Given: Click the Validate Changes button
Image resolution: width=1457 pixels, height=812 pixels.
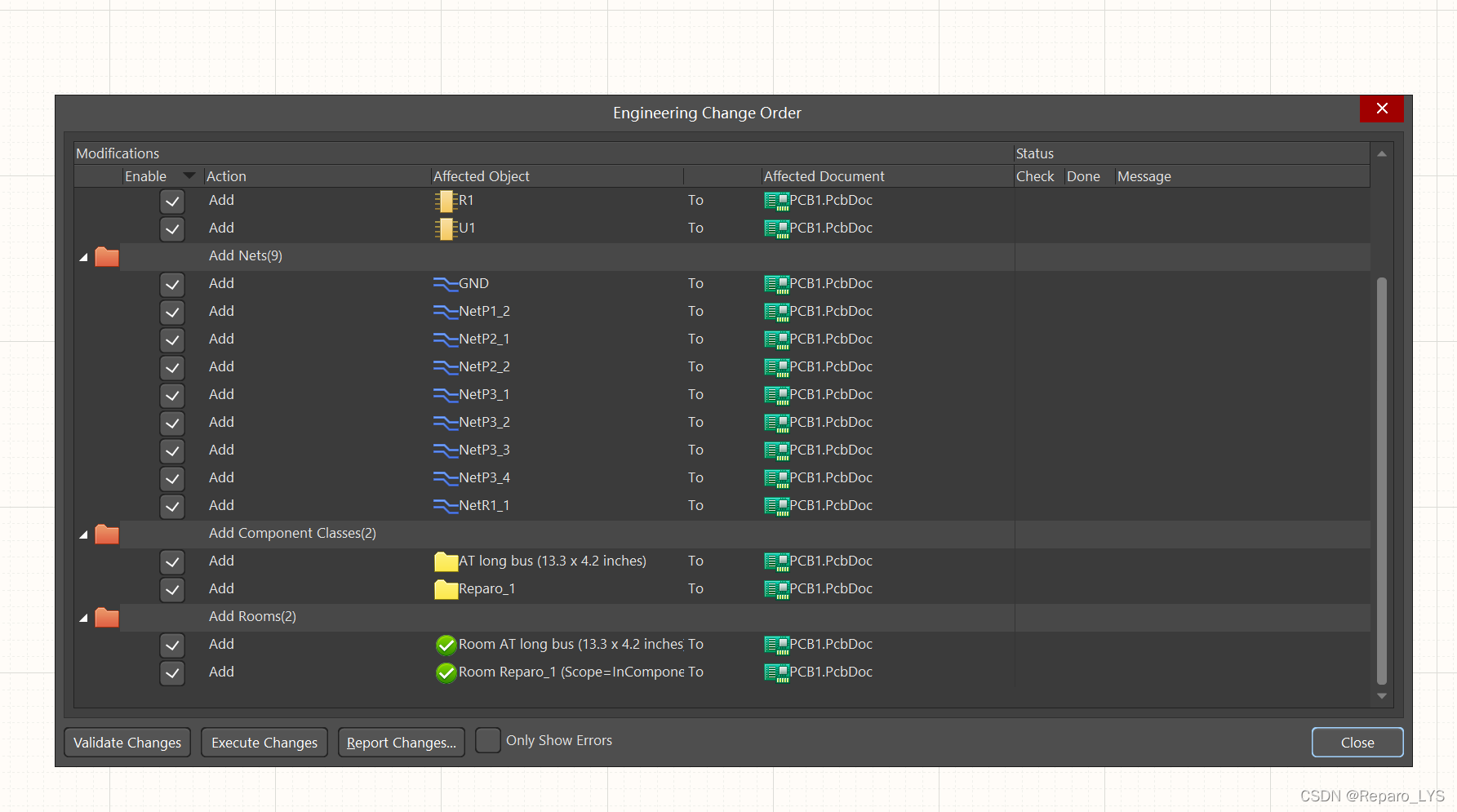Looking at the screenshot, I should (127, 743).
